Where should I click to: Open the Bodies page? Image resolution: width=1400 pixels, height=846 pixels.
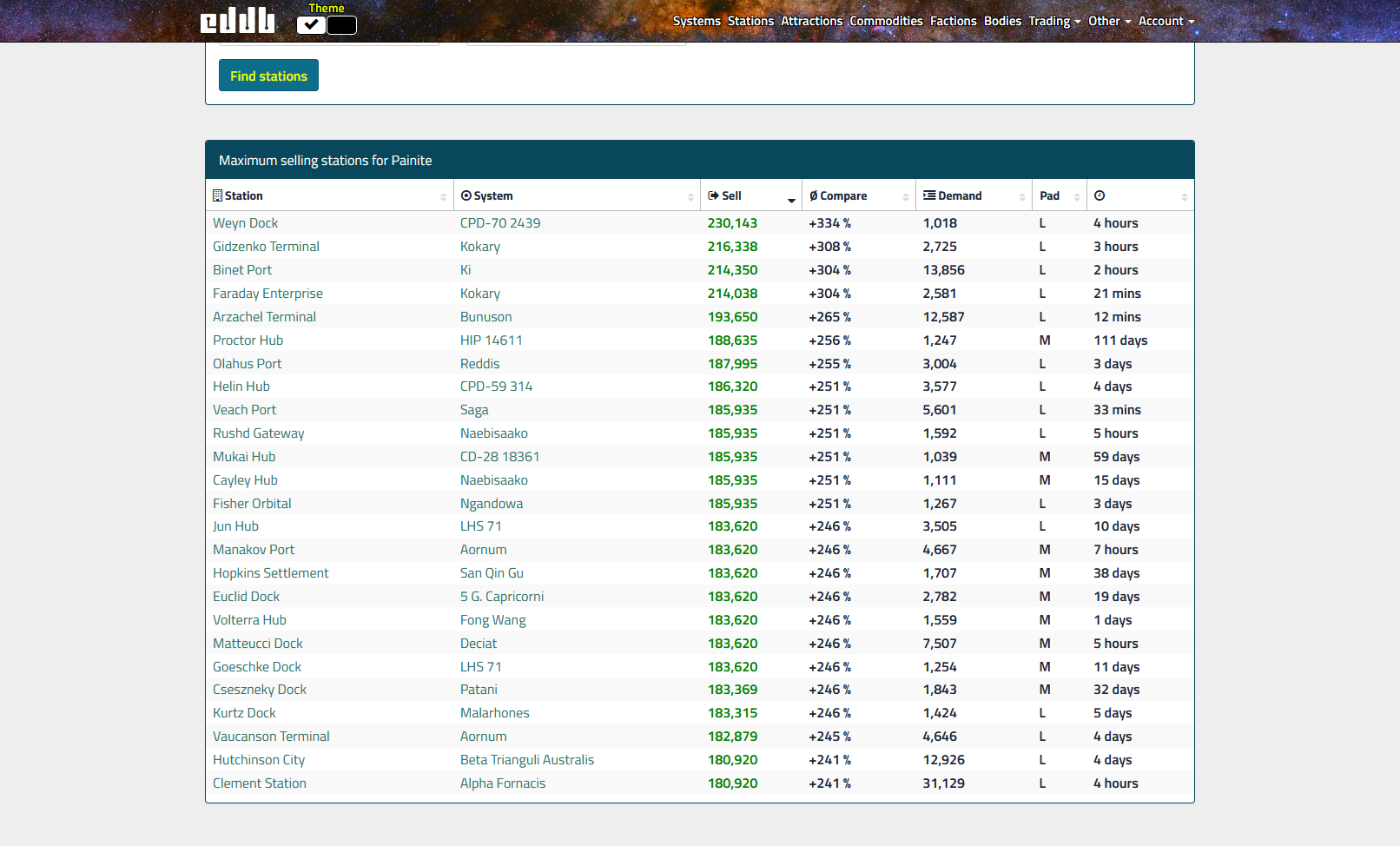pyautogui.click(x=1002, y=21)
